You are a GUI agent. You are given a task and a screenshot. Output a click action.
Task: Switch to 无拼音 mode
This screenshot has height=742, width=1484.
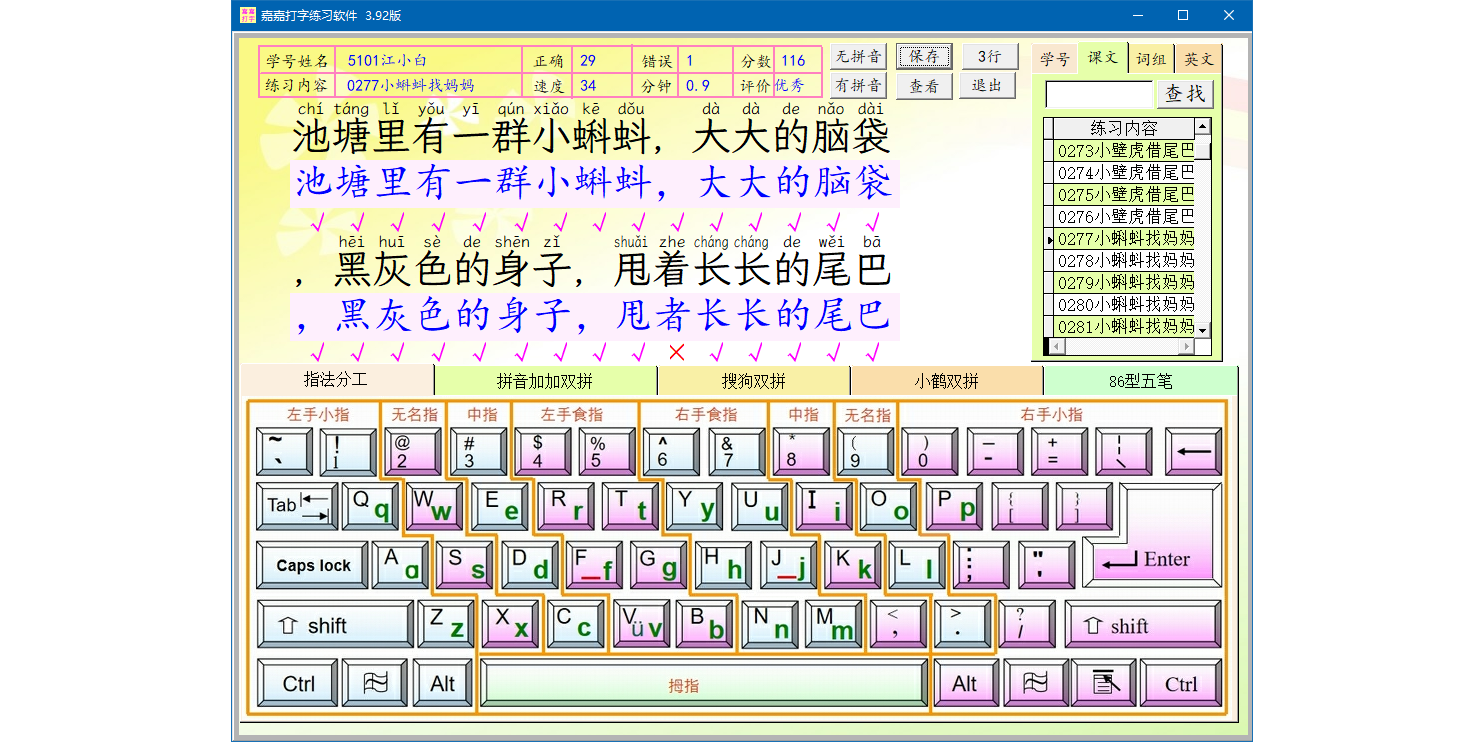coord(858,57)
